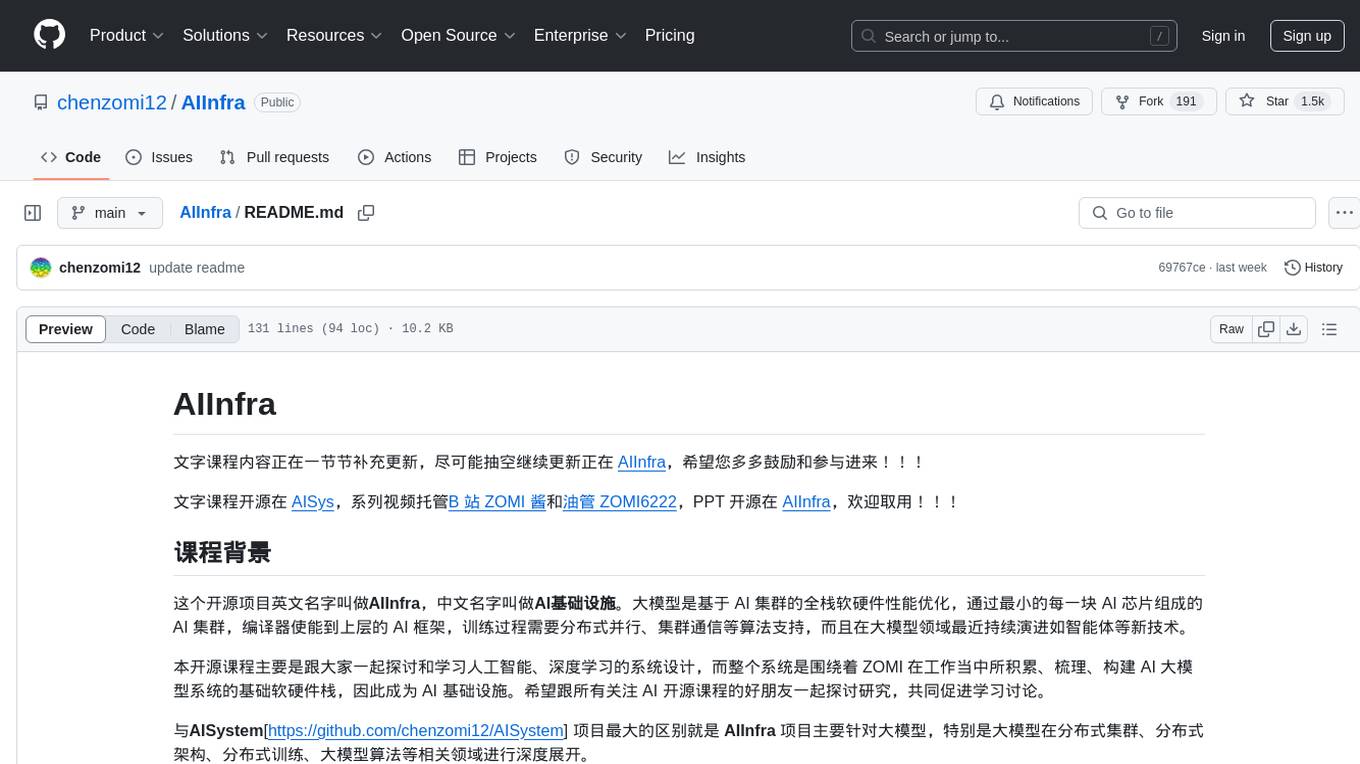The image size is (1360, 764).
Task: Open the AISys link in README
Action: 313,502
